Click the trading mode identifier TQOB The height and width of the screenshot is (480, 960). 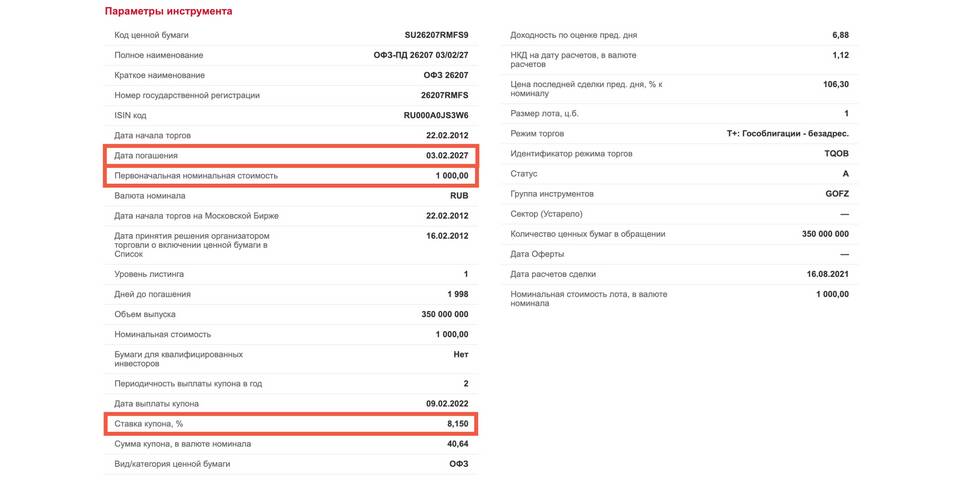[837, 154]
